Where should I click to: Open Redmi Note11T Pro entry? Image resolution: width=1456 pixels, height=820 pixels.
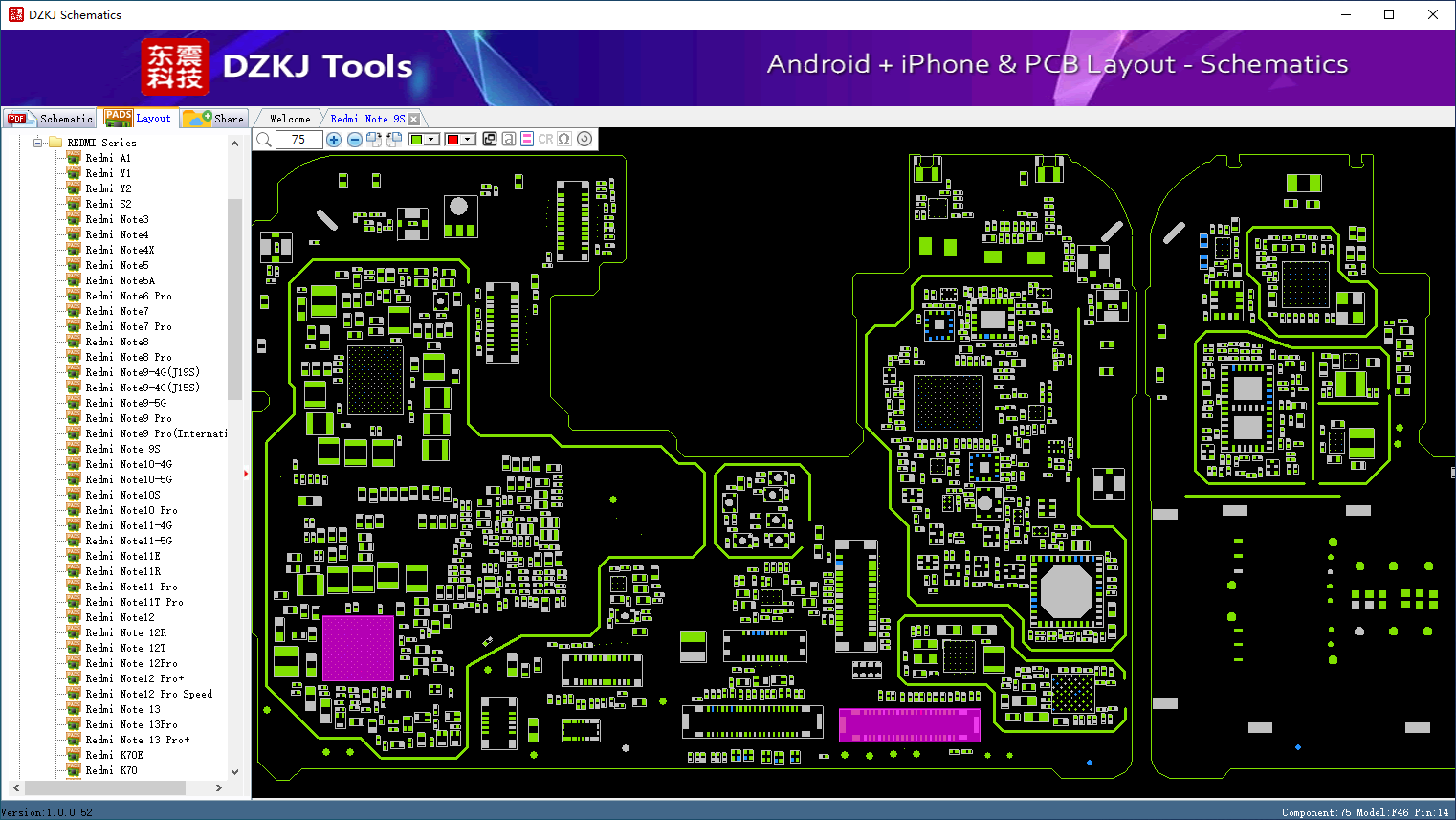pyautogui.click(x=134, y=602)
